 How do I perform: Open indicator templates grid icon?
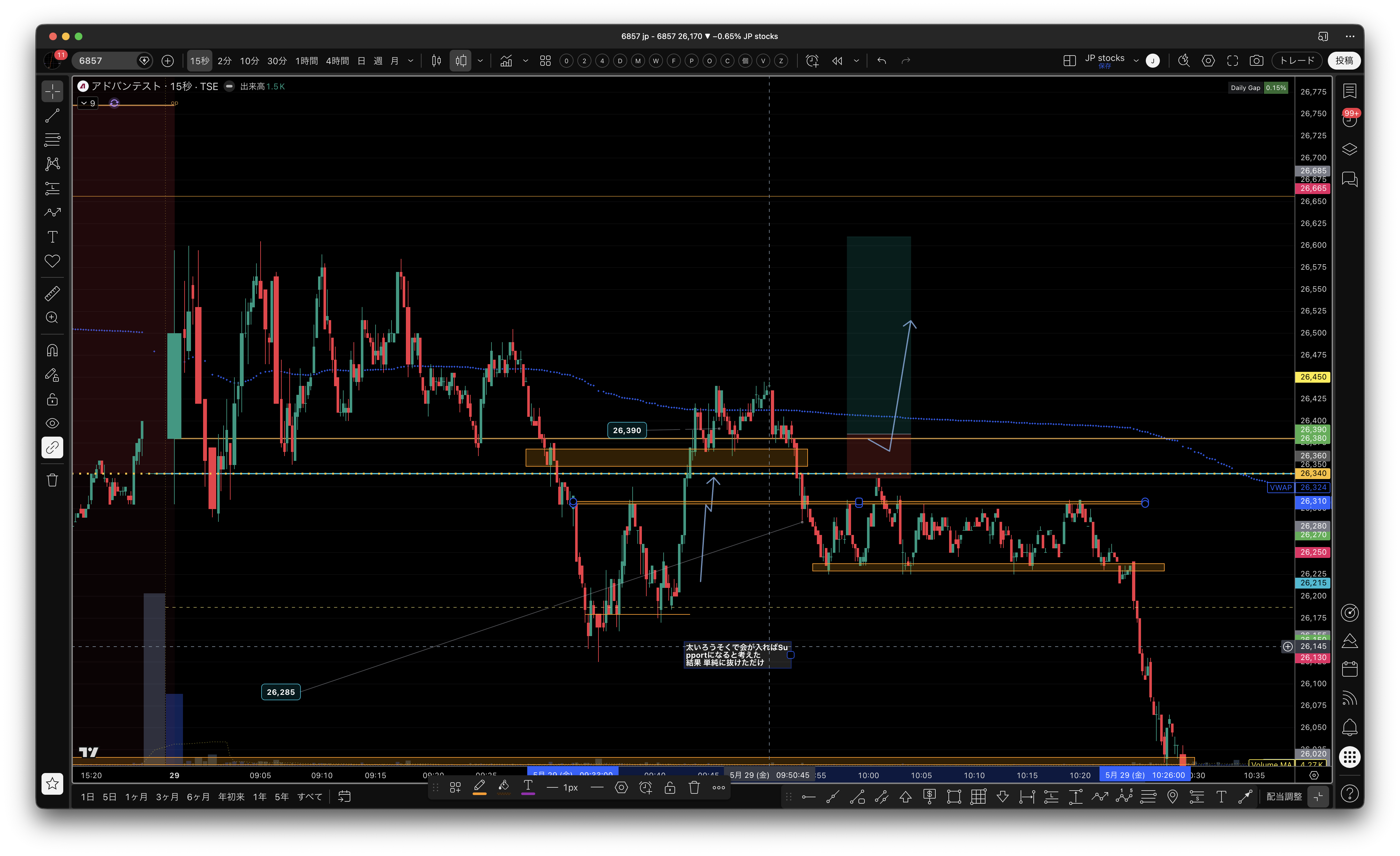[x=545, y=61]
